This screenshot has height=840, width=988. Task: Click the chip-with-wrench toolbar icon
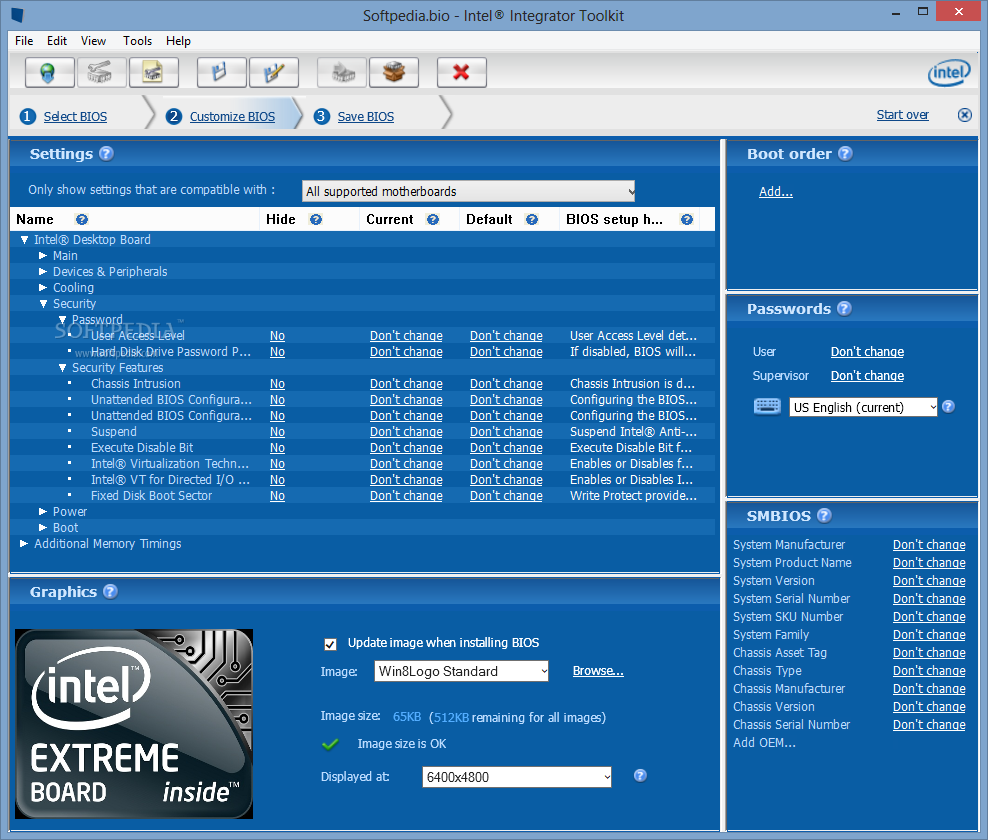point(101,72)
